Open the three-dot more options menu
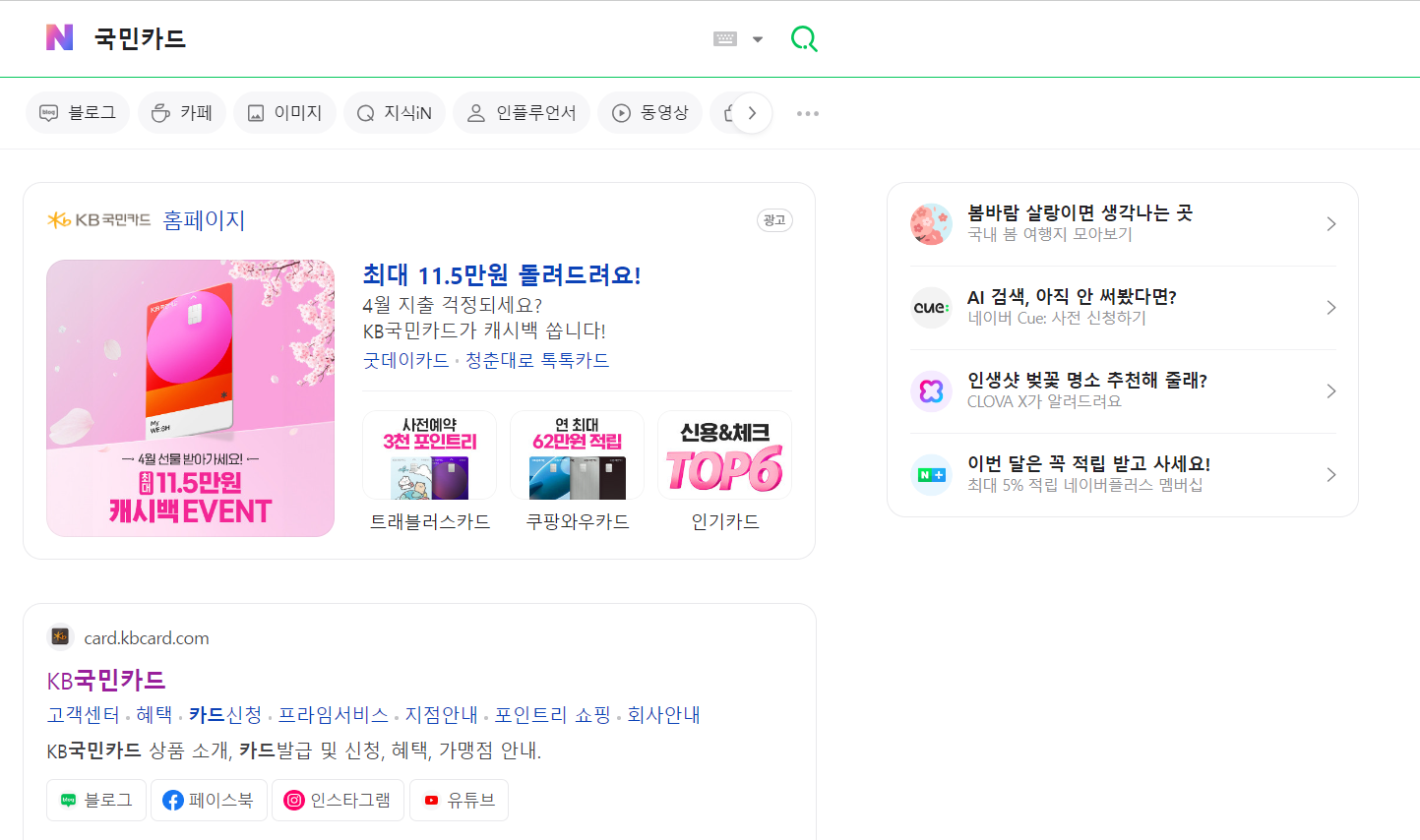Screen dimensions: 1420x840 click(x=808, y=114)
